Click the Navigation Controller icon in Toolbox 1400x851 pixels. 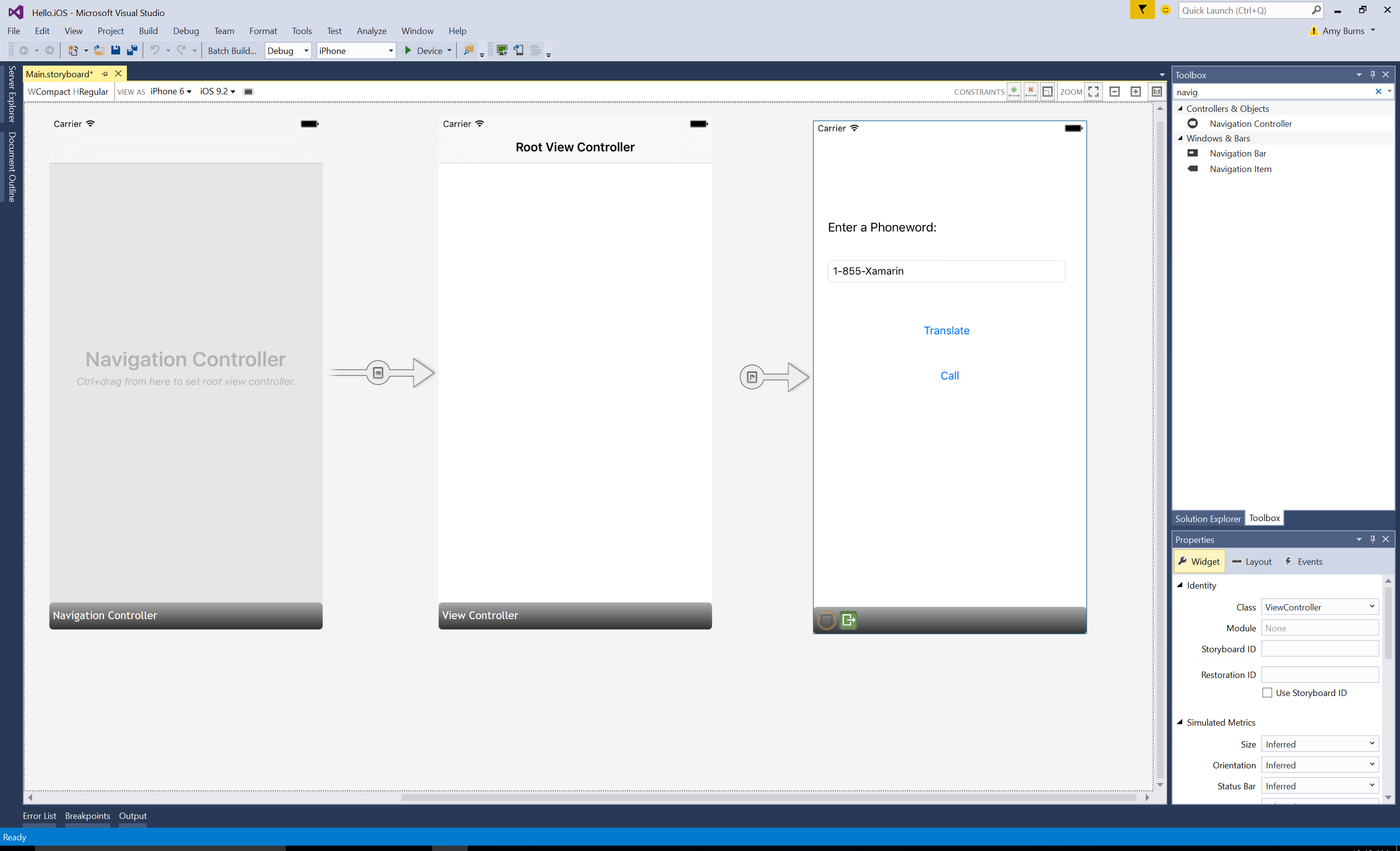[1192, 123]
